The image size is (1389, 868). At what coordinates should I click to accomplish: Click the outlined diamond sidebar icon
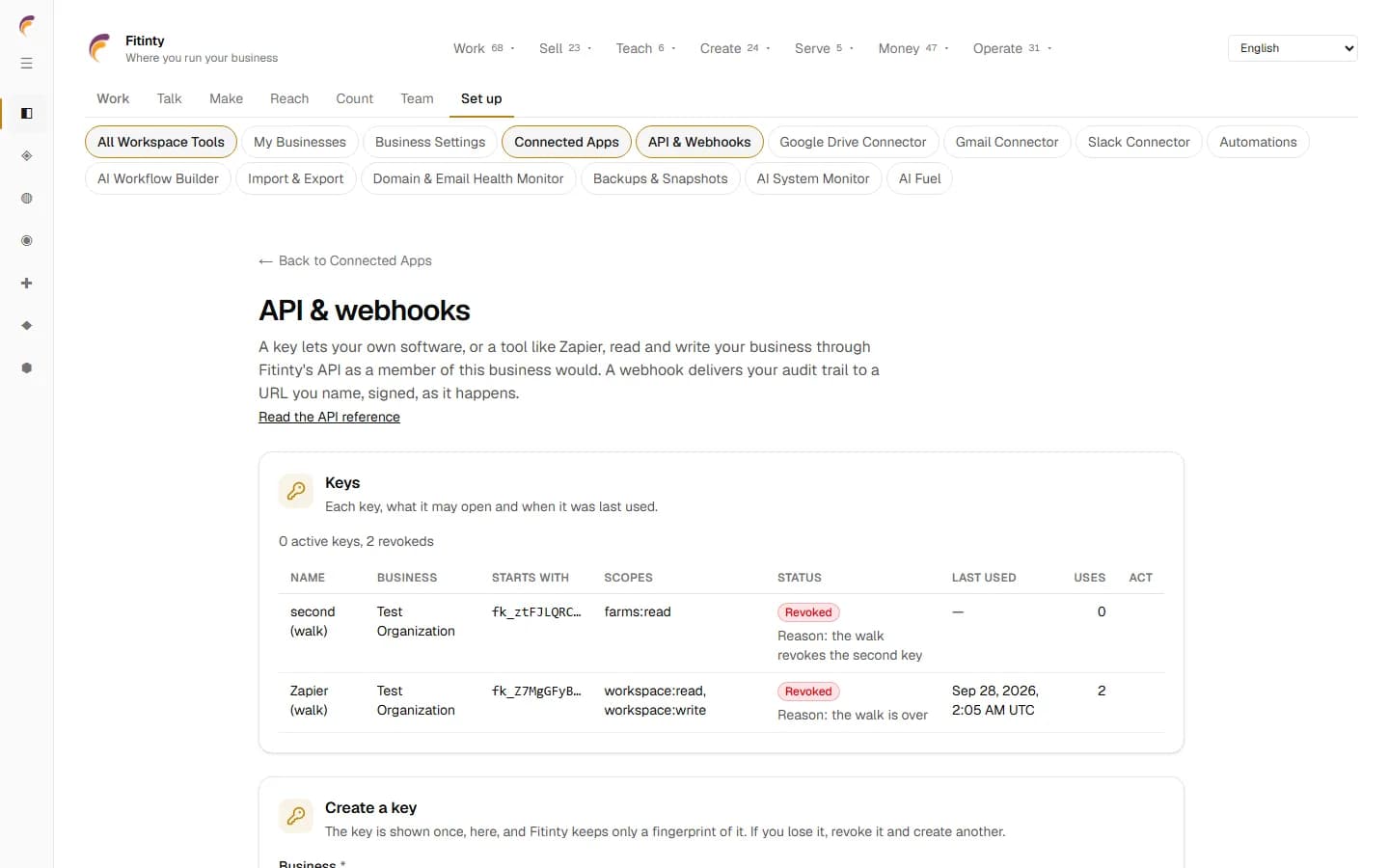27,156
